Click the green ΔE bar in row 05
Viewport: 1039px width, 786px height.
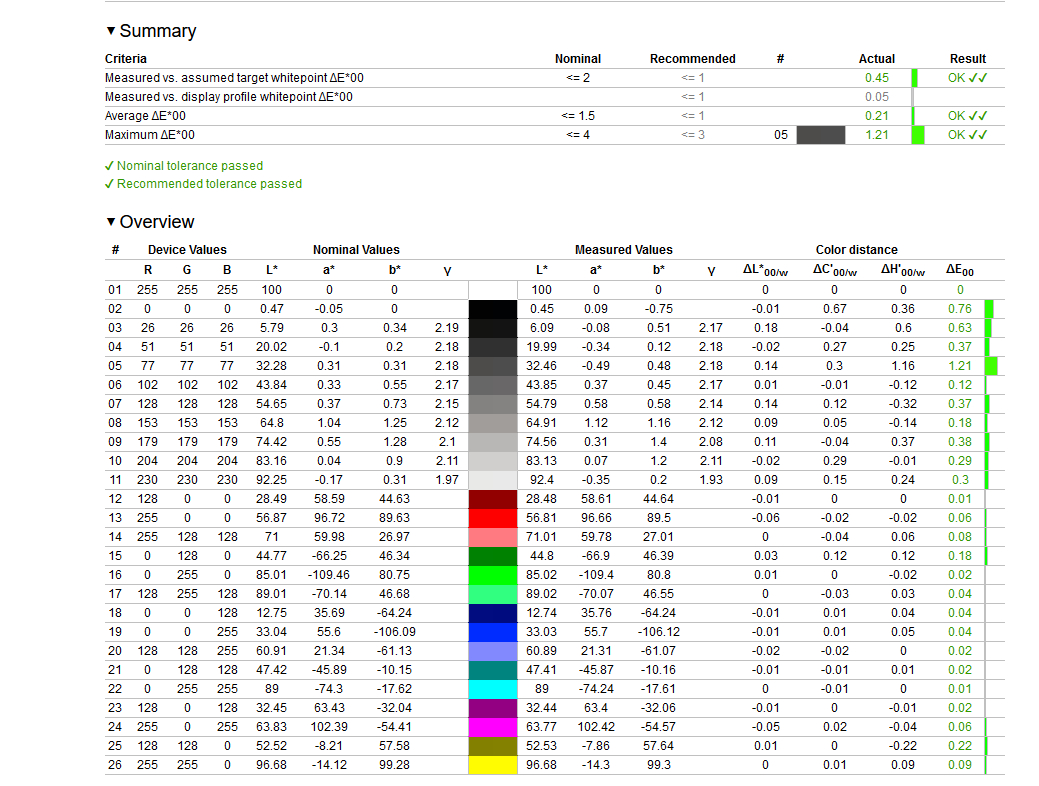point(991,366)
